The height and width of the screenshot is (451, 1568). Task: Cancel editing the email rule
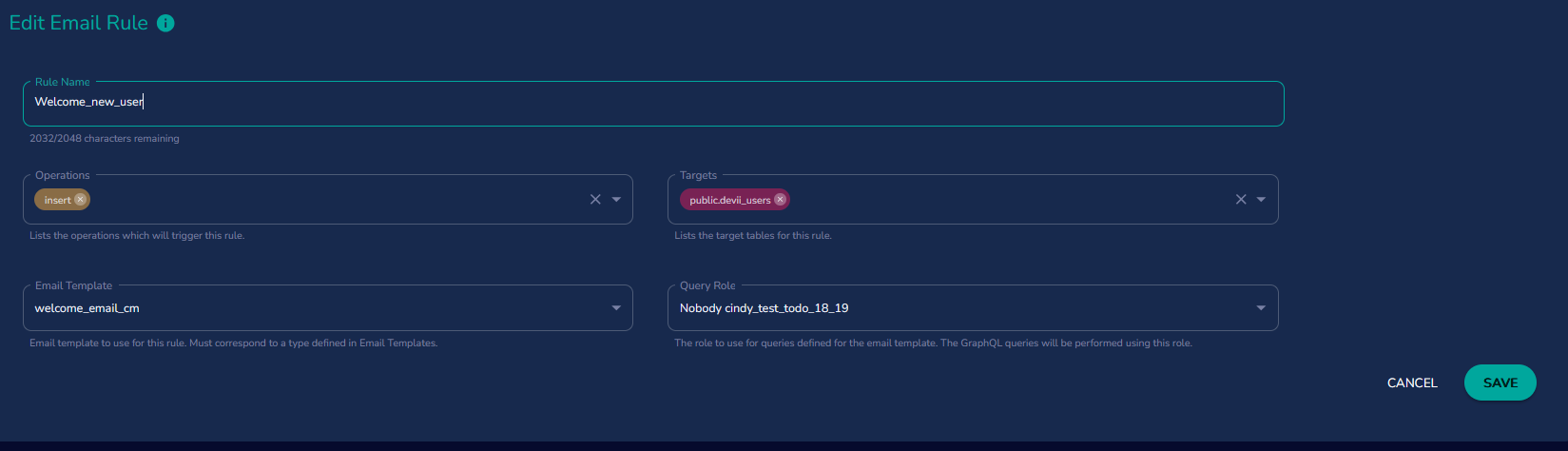(x=1412, y=382)
